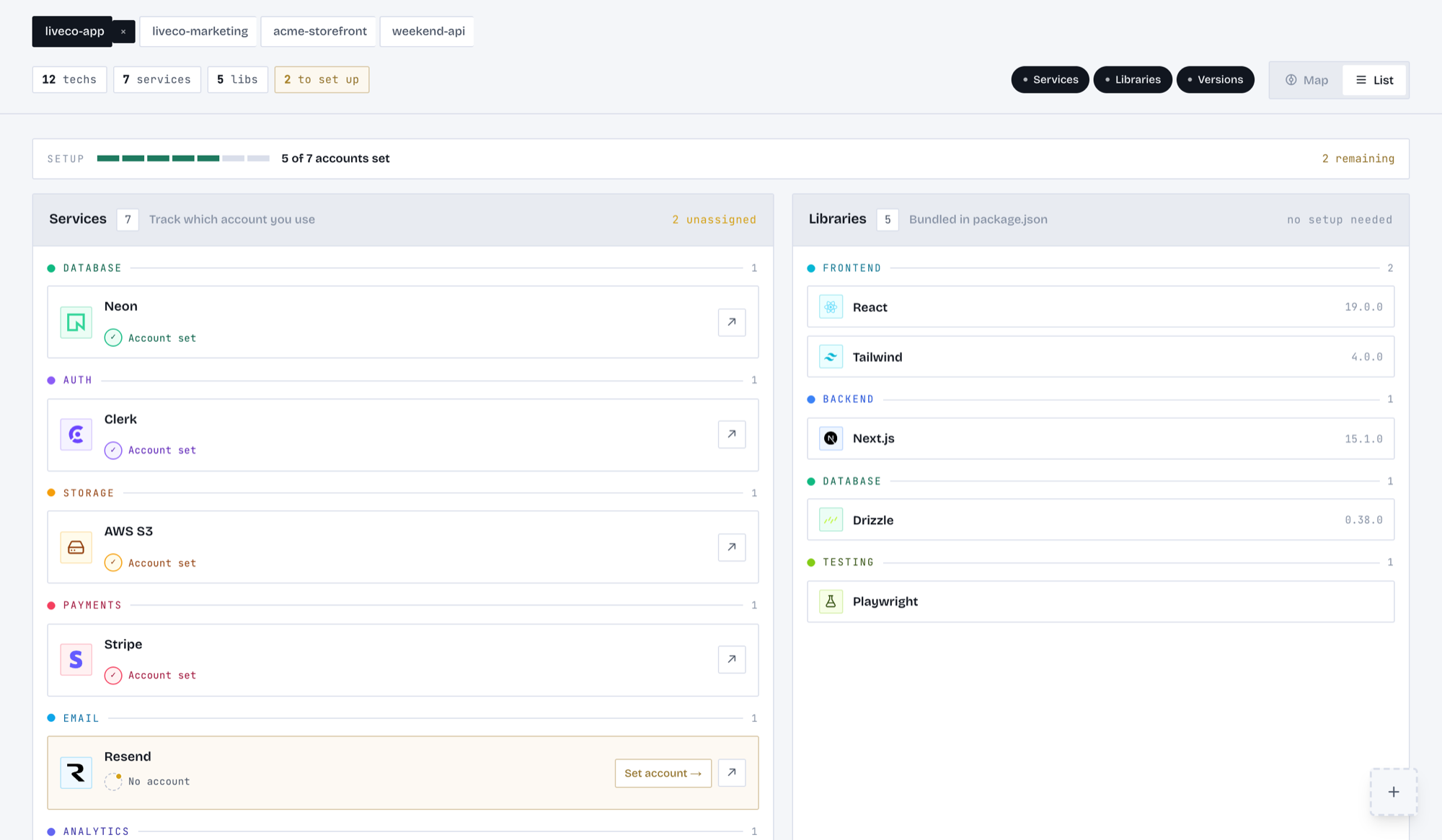Click the floating plus add button

point(1394,792)
